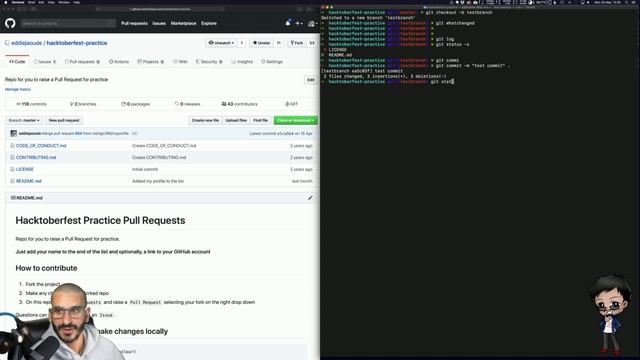Click the '2 files changed' terminal output line

click(385, 76)
